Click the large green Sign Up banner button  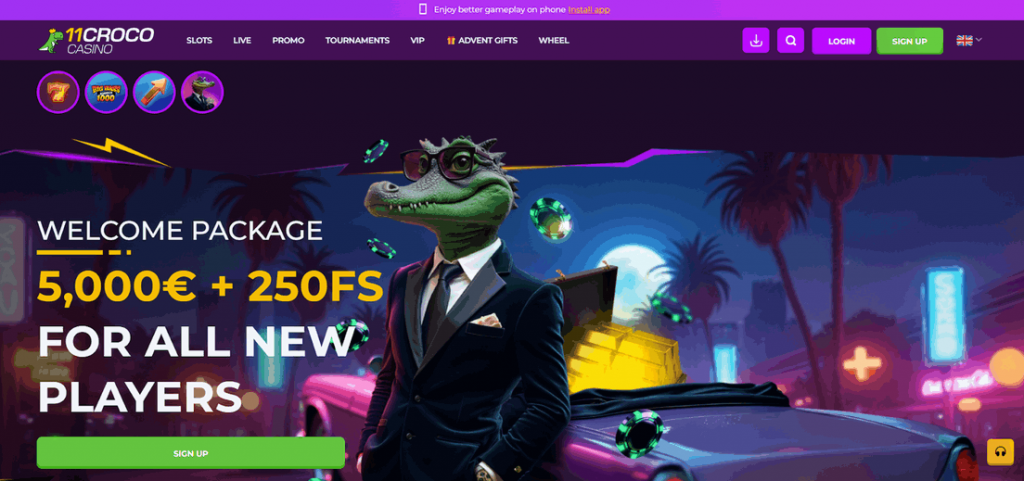(191, 453)
